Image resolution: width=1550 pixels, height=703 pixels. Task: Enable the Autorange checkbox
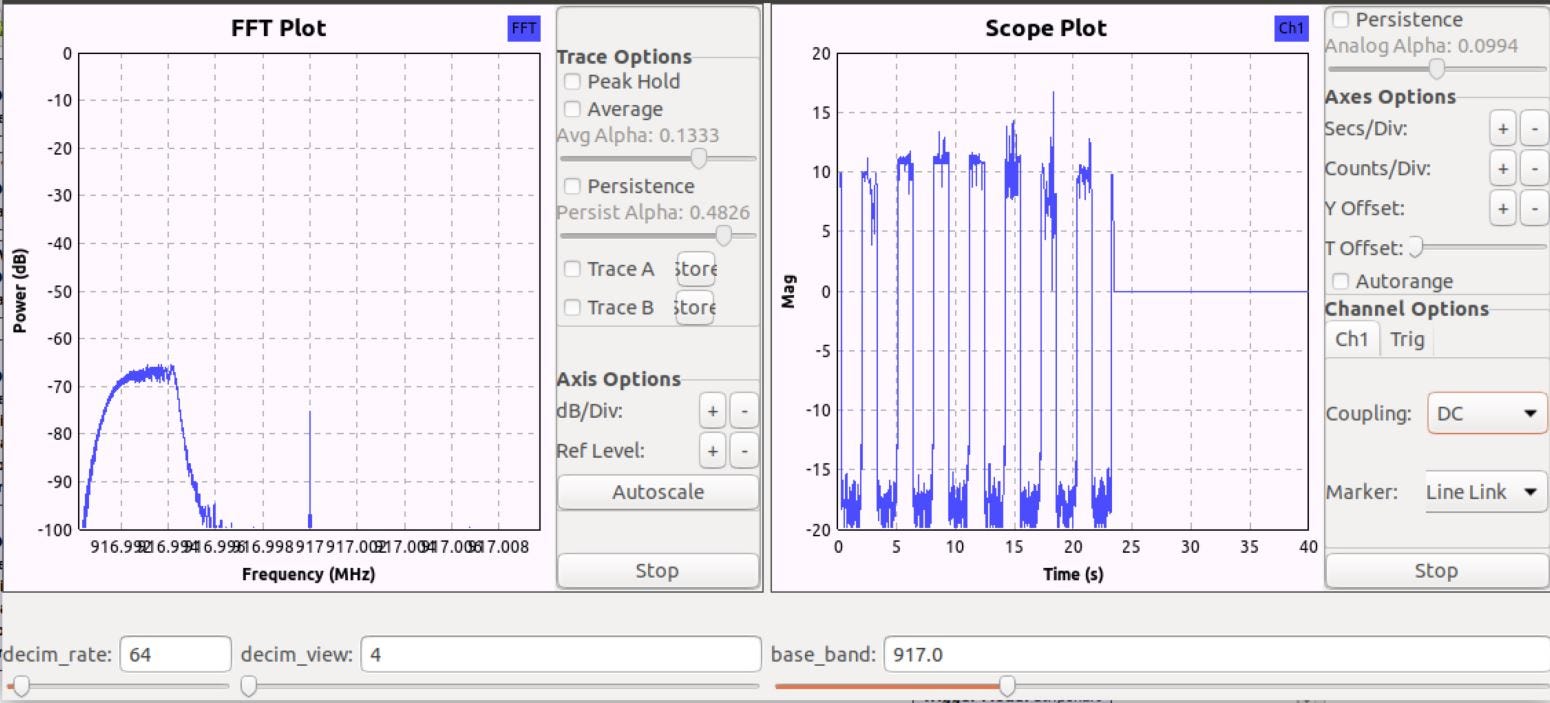(x=1341, y=282)
